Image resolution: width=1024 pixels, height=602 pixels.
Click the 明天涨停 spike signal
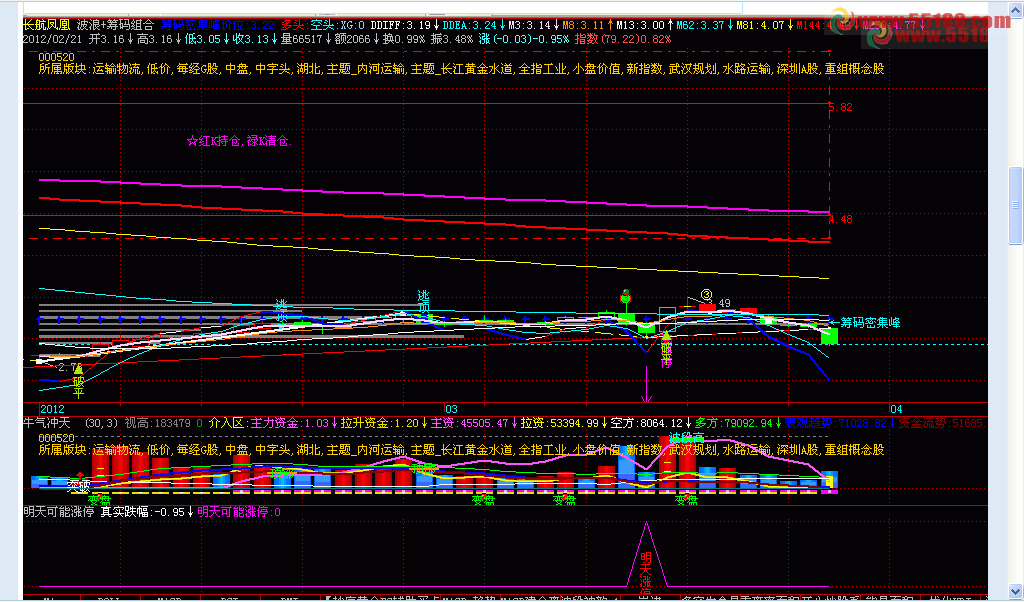coord(646,571)
